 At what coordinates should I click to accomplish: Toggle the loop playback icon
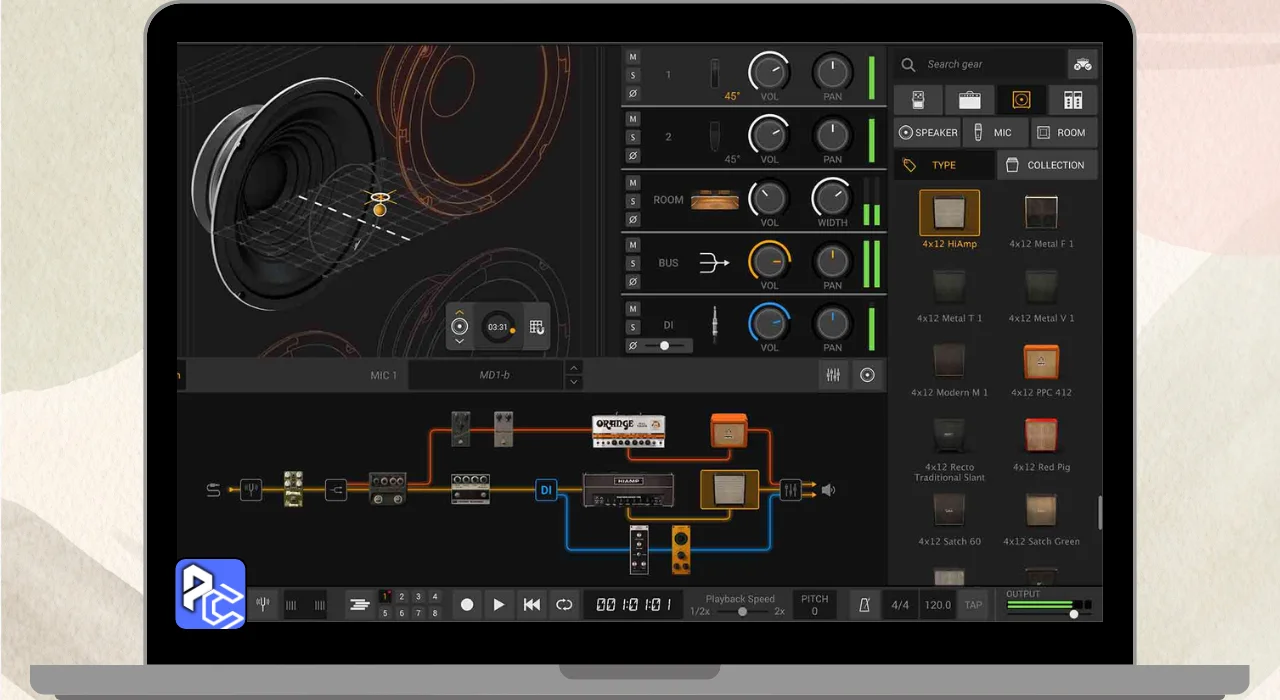(x=564, y=605)
